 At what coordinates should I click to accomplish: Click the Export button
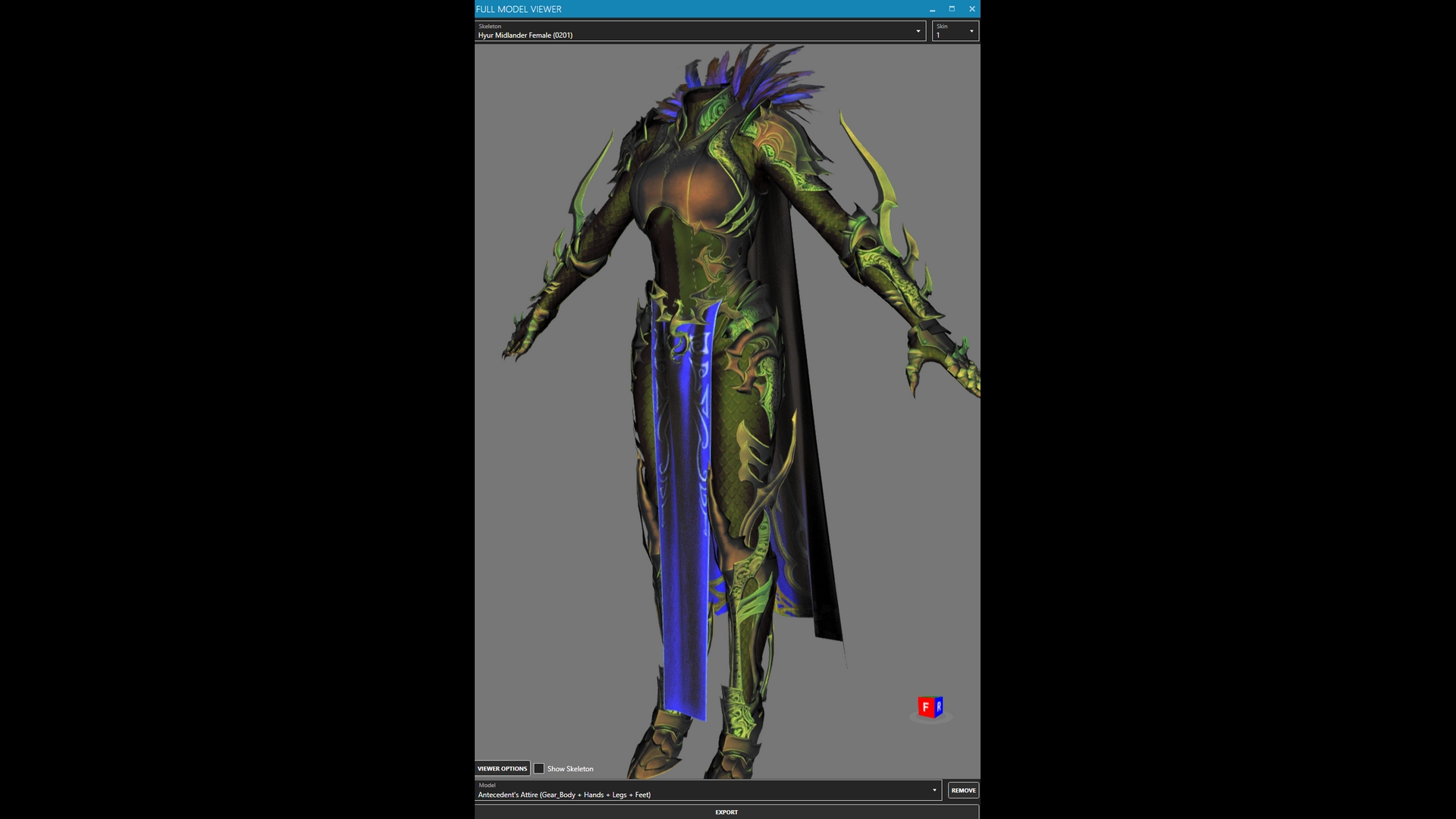pyautogui.click(x=726, y=812)
